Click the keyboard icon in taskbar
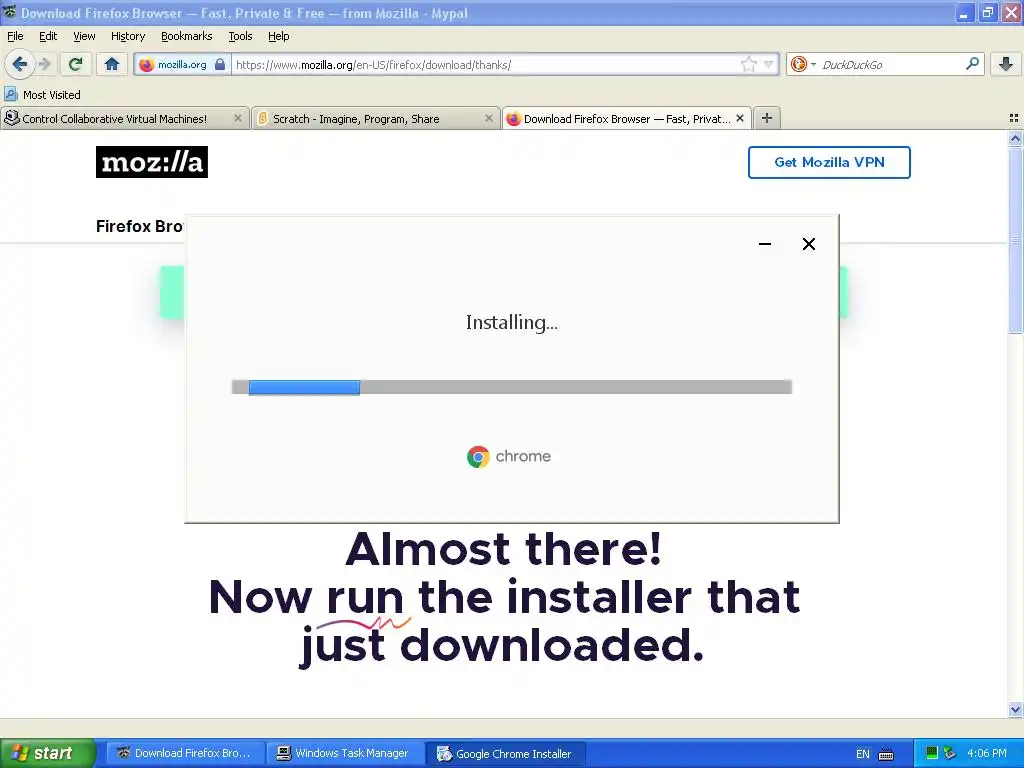The height and width of the screenshot is (768, 1024). (x=886, y=754)
